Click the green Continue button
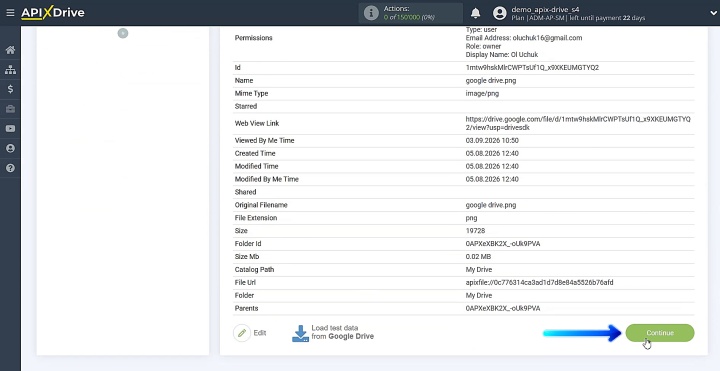 tap(660, 333)
